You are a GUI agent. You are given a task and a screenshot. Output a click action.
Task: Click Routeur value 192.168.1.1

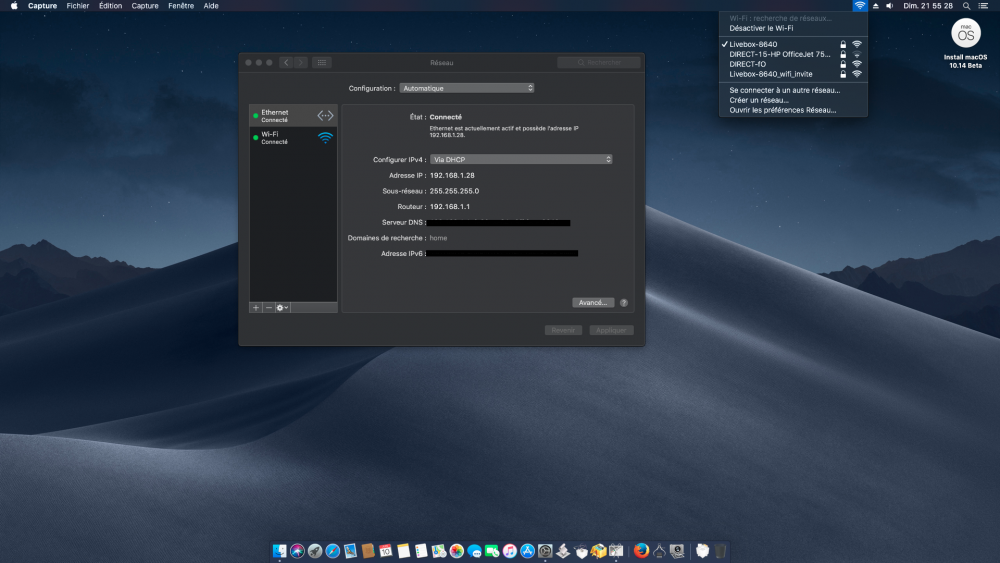pyautogui.click(x=450, y=207)
